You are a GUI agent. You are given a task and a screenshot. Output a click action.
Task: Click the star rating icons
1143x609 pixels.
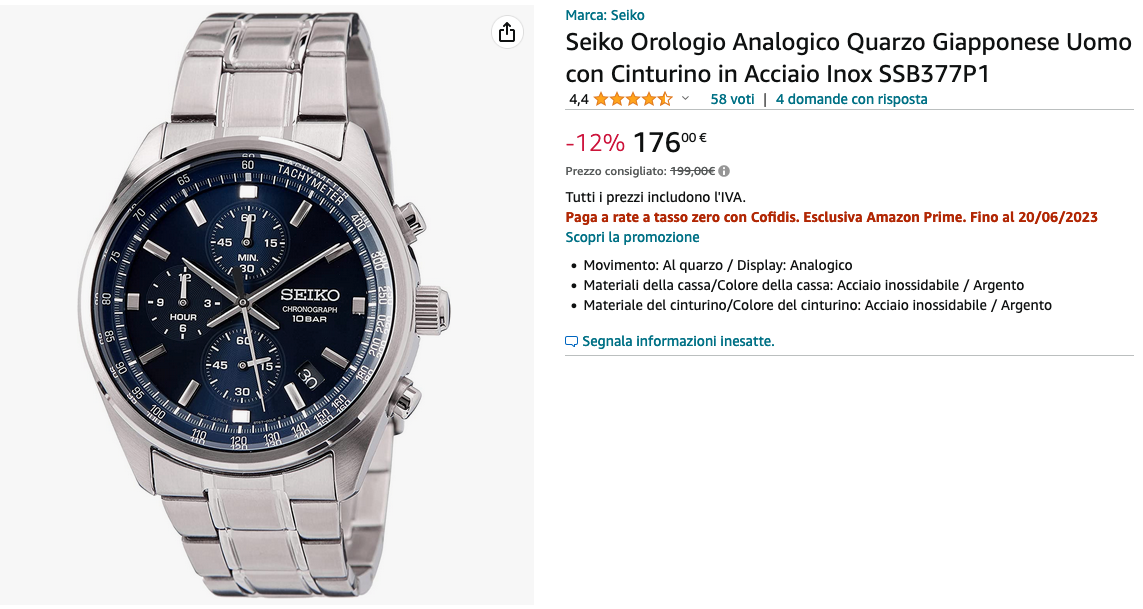pos(632,99)
